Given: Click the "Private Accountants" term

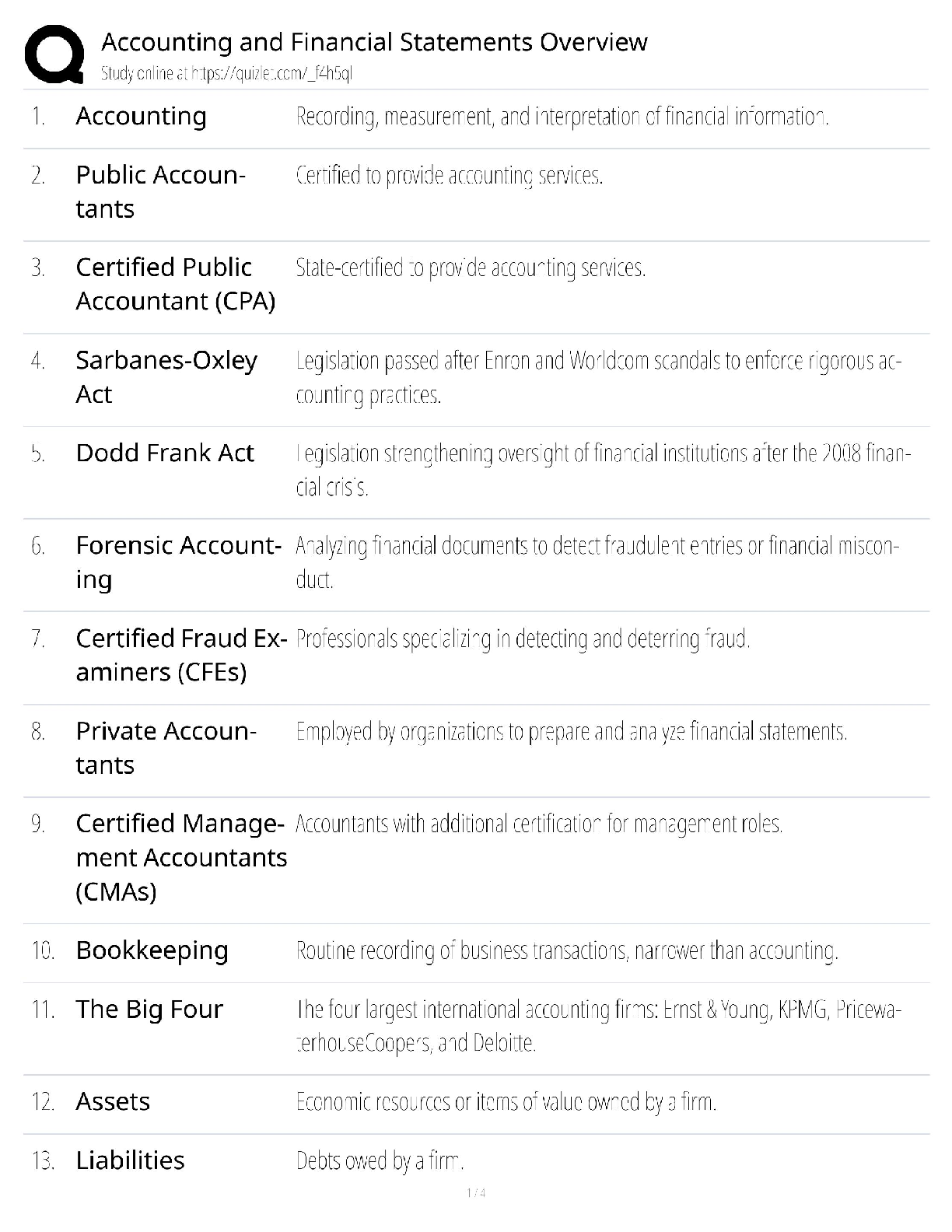Looking at the screenshot, I should point(166,748).
